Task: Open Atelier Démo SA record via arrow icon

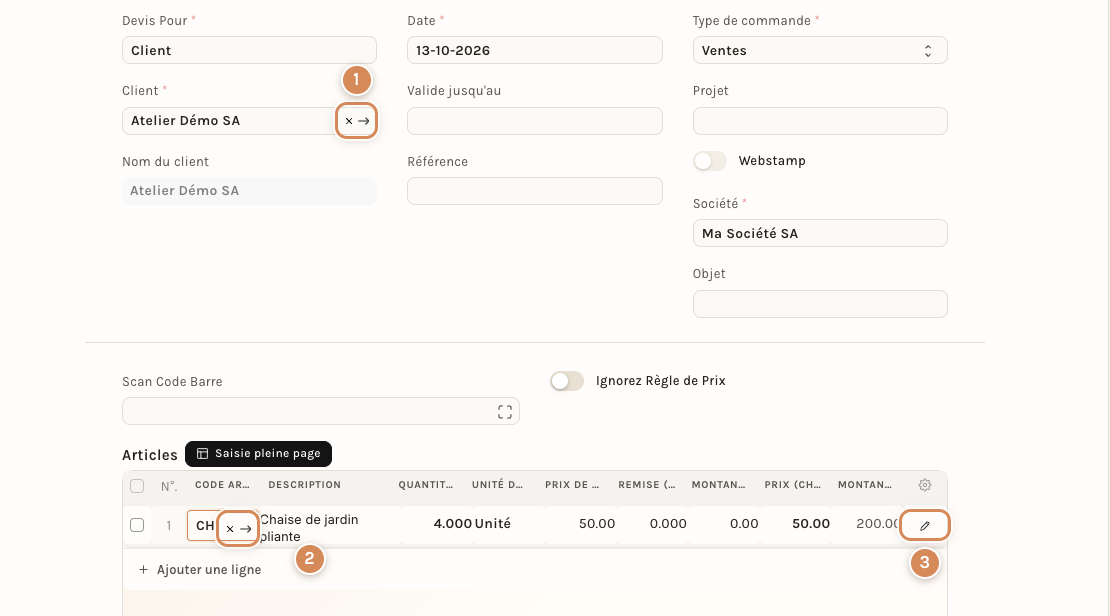Action: [x=364, y=121]
